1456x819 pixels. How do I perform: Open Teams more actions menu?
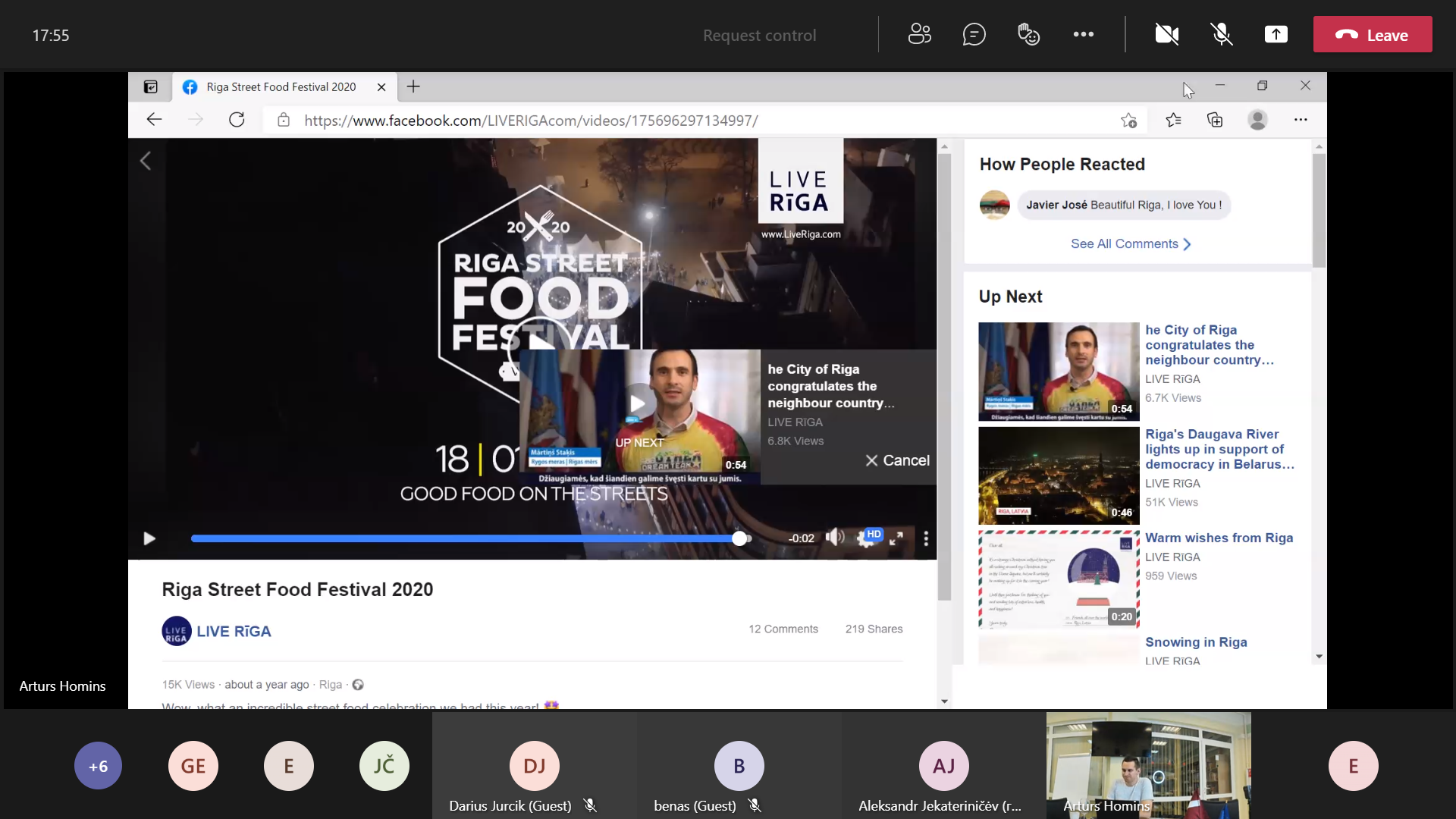[1084, 34]
